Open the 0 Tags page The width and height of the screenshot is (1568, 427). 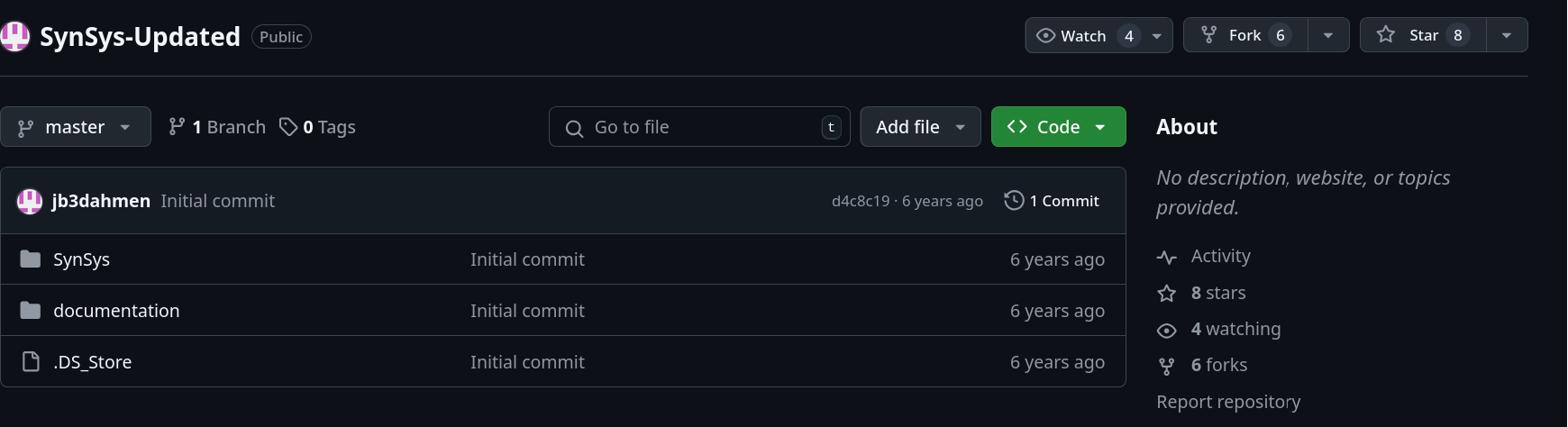tap(317, 127)
